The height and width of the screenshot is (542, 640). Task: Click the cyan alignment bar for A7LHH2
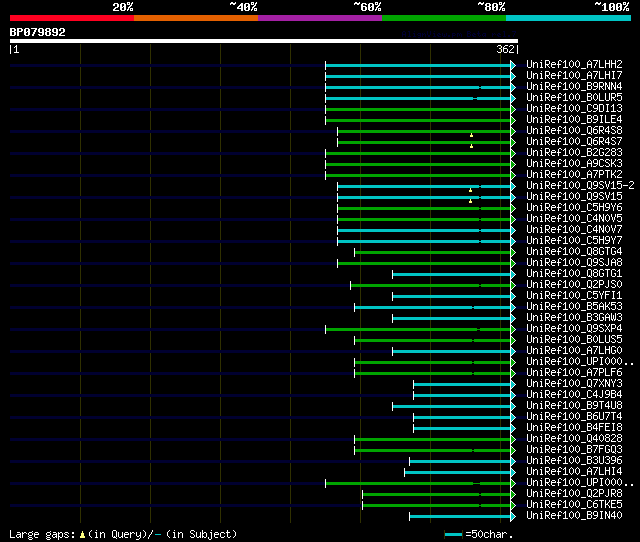418,65
